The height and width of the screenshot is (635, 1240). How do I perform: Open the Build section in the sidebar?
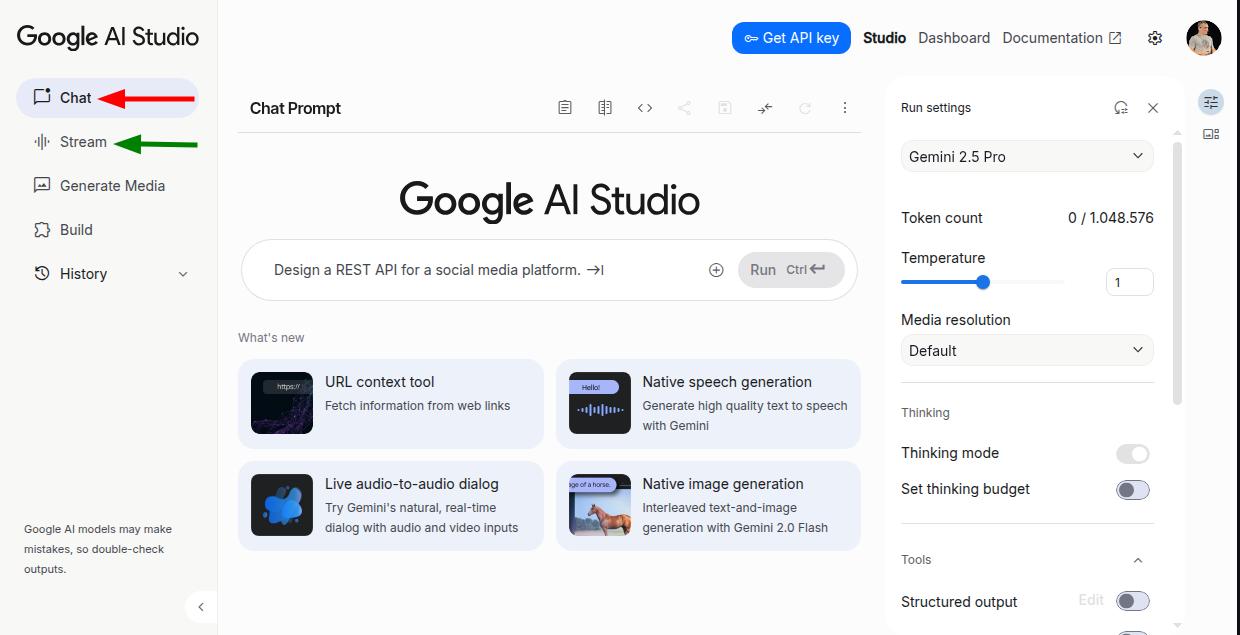107,230
